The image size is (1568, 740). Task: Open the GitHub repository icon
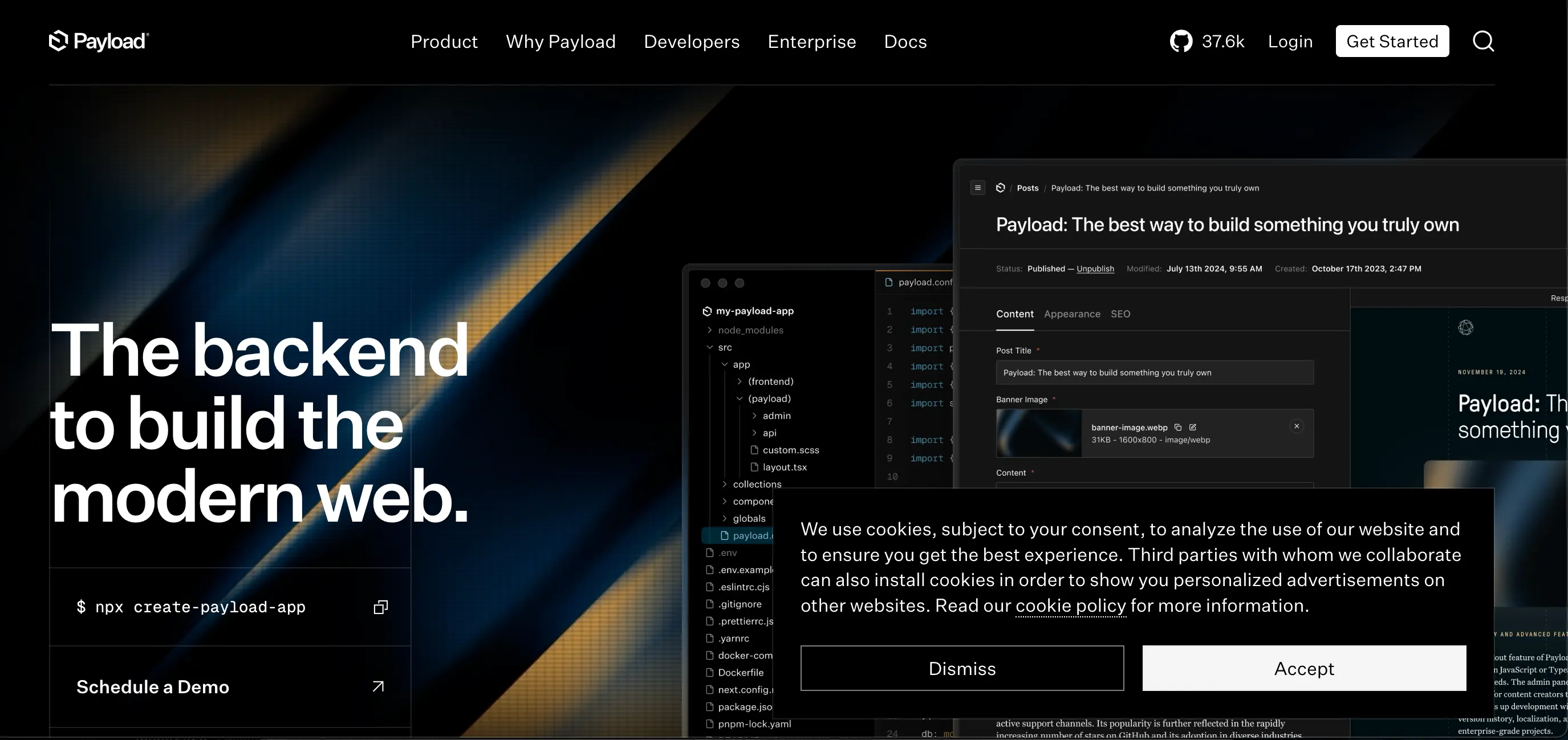coord(1181,42)
